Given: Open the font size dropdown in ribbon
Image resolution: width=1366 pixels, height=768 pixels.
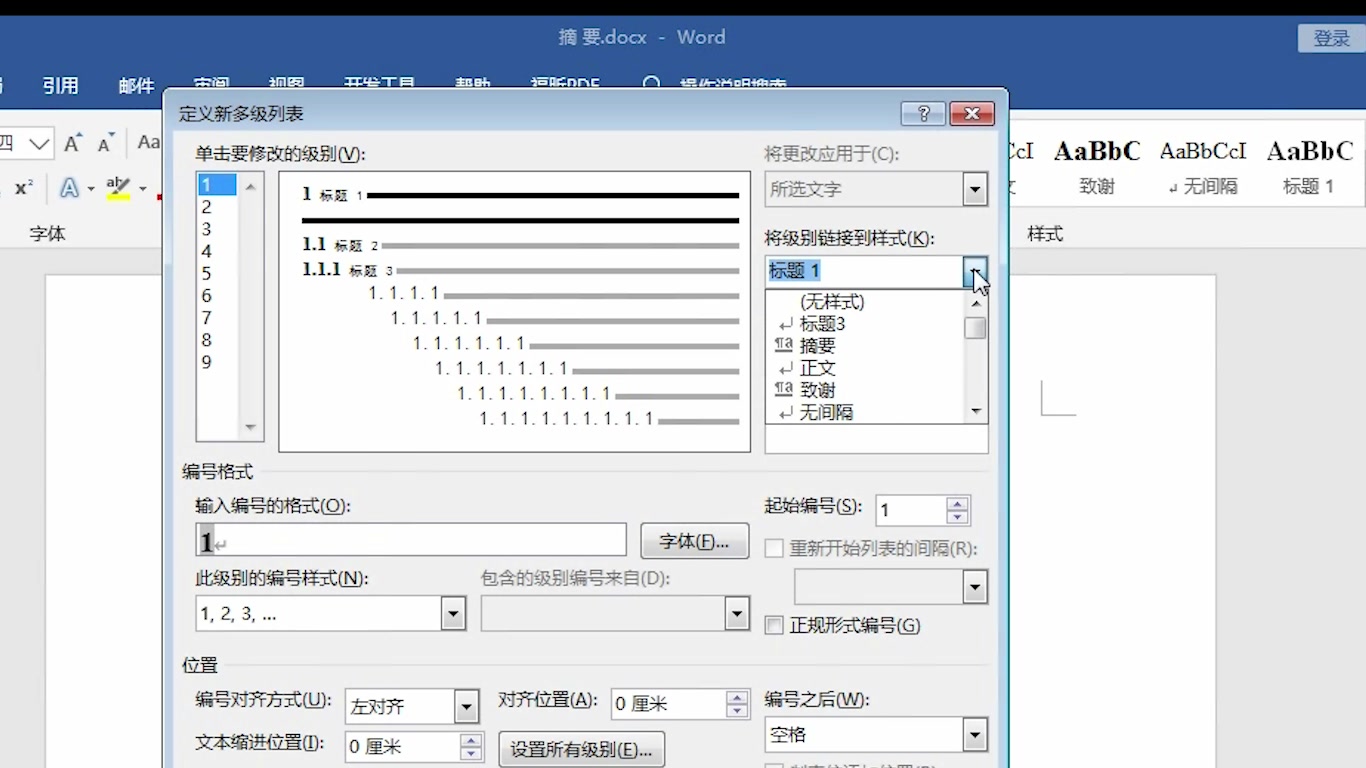Looking at the screenshot, I should (x=39, y=144).
